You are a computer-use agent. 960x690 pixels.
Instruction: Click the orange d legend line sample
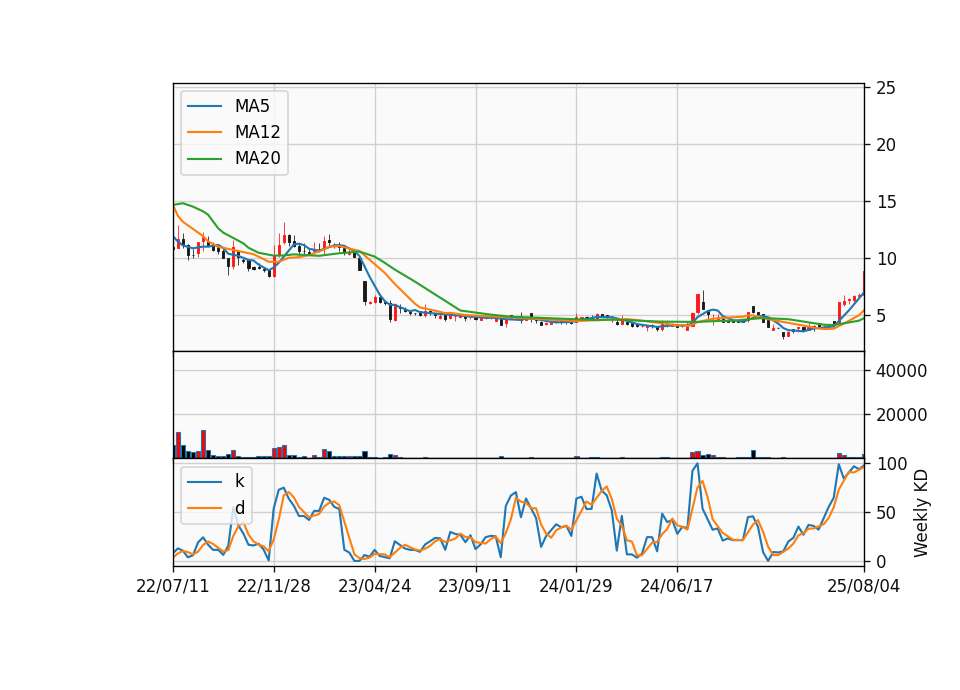pos(204,508)
